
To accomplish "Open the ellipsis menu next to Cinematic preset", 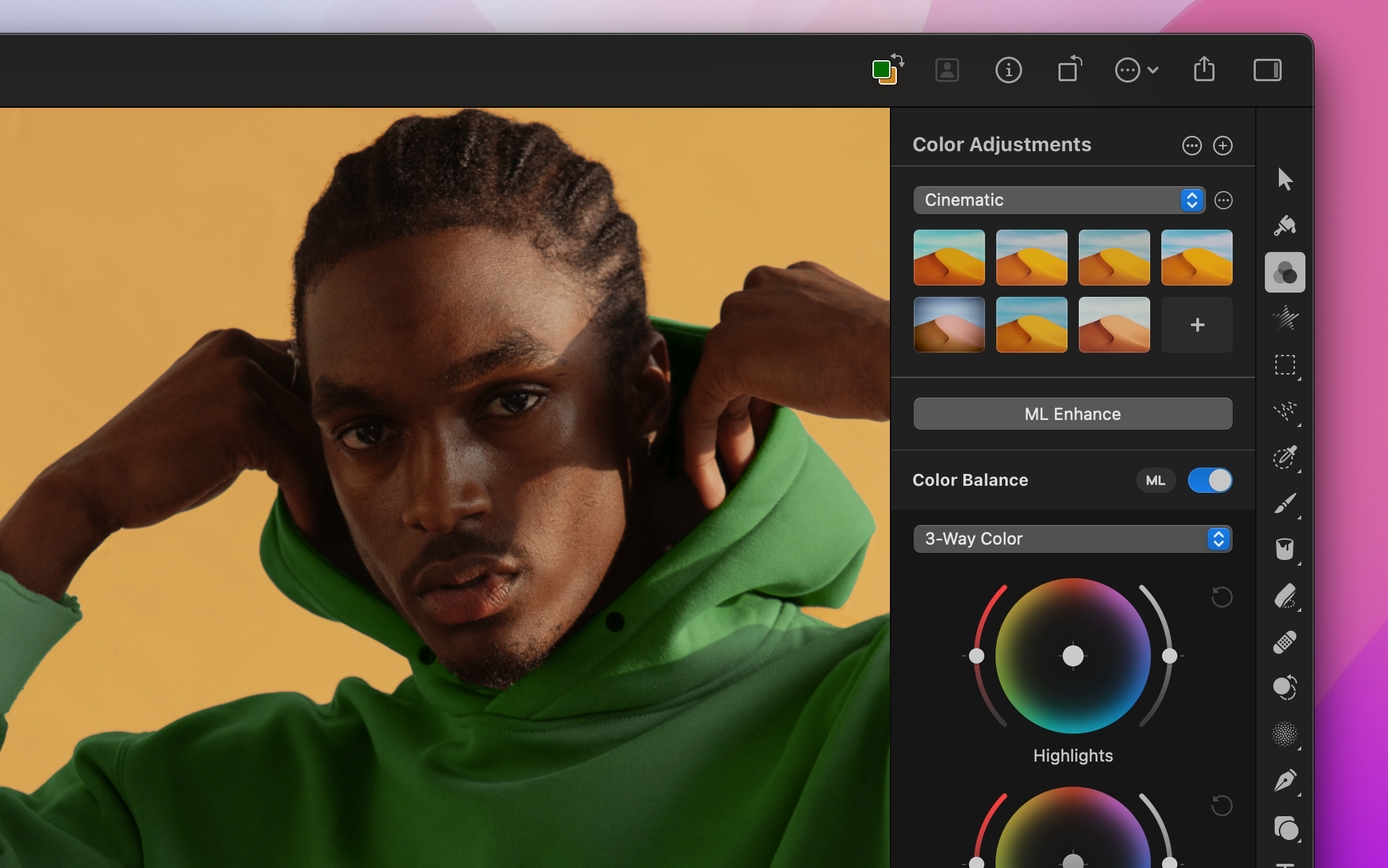I will (1223, 201).
